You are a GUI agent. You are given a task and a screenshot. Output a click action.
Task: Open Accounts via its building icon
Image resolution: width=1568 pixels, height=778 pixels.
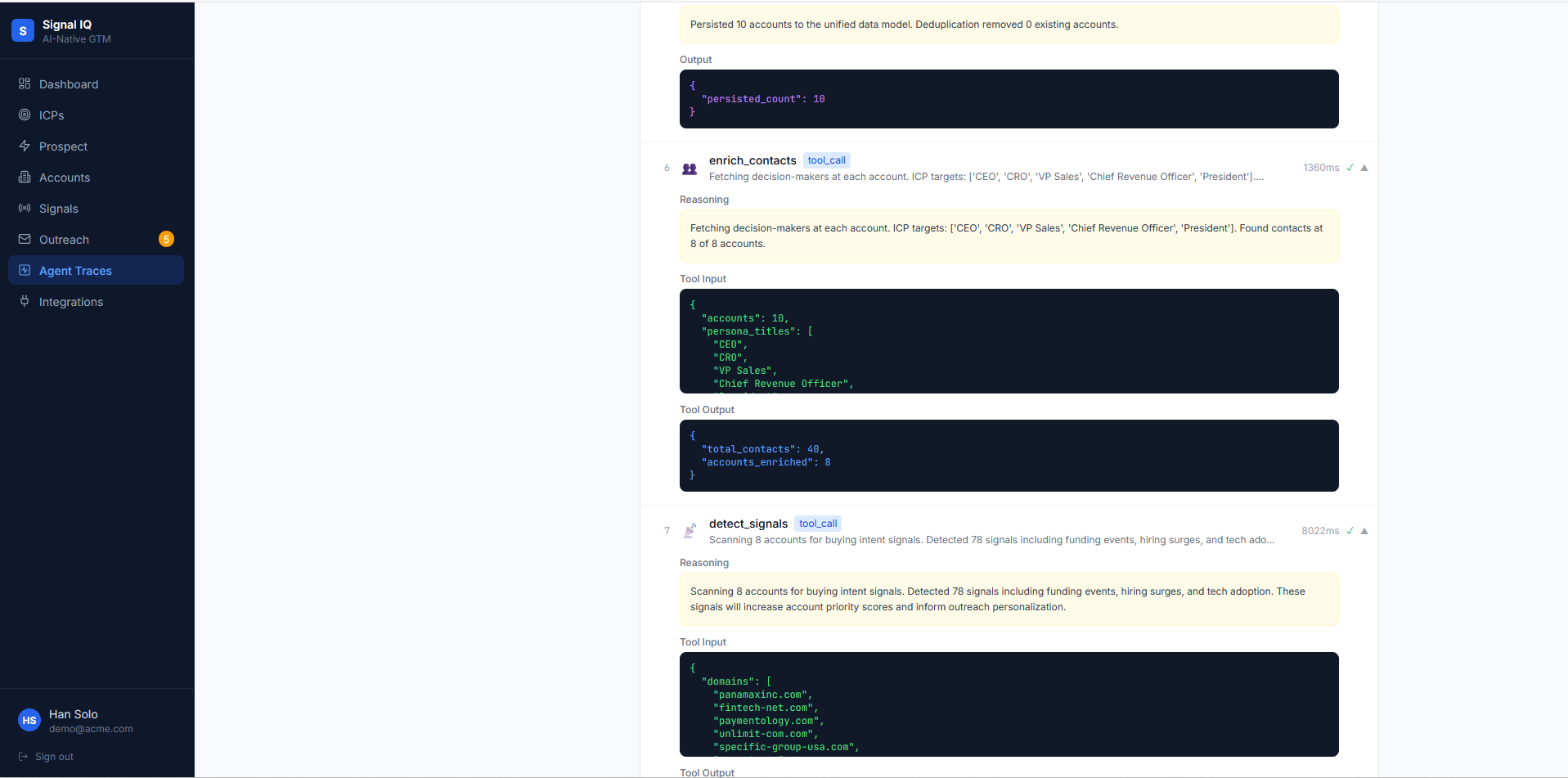point(25,177)
